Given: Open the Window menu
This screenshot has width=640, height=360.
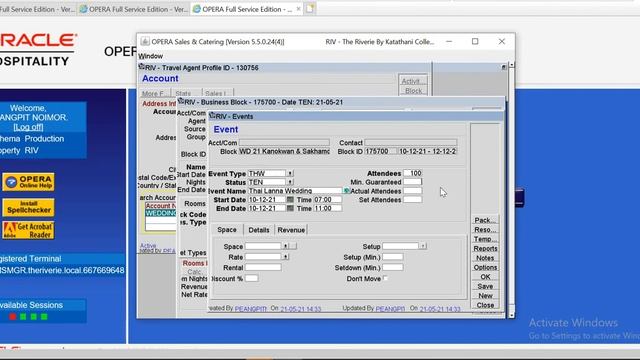Looking at the screenshot, I should click(151, 56).
